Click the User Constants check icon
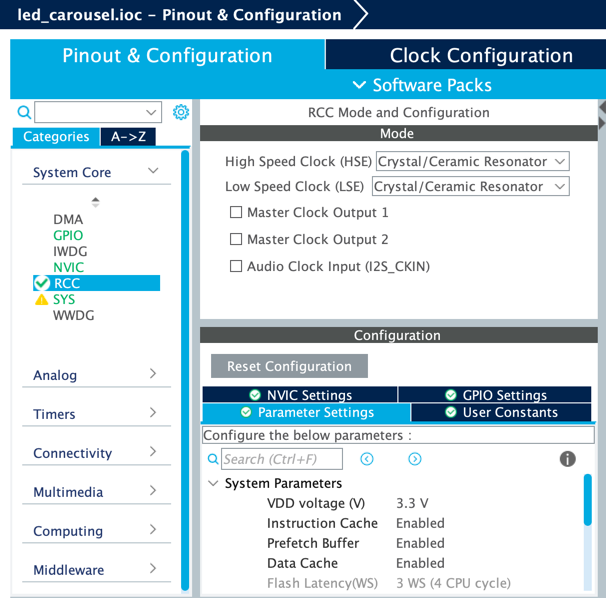The width and height of the screenshot is (606, 598). tap(451, 412)
